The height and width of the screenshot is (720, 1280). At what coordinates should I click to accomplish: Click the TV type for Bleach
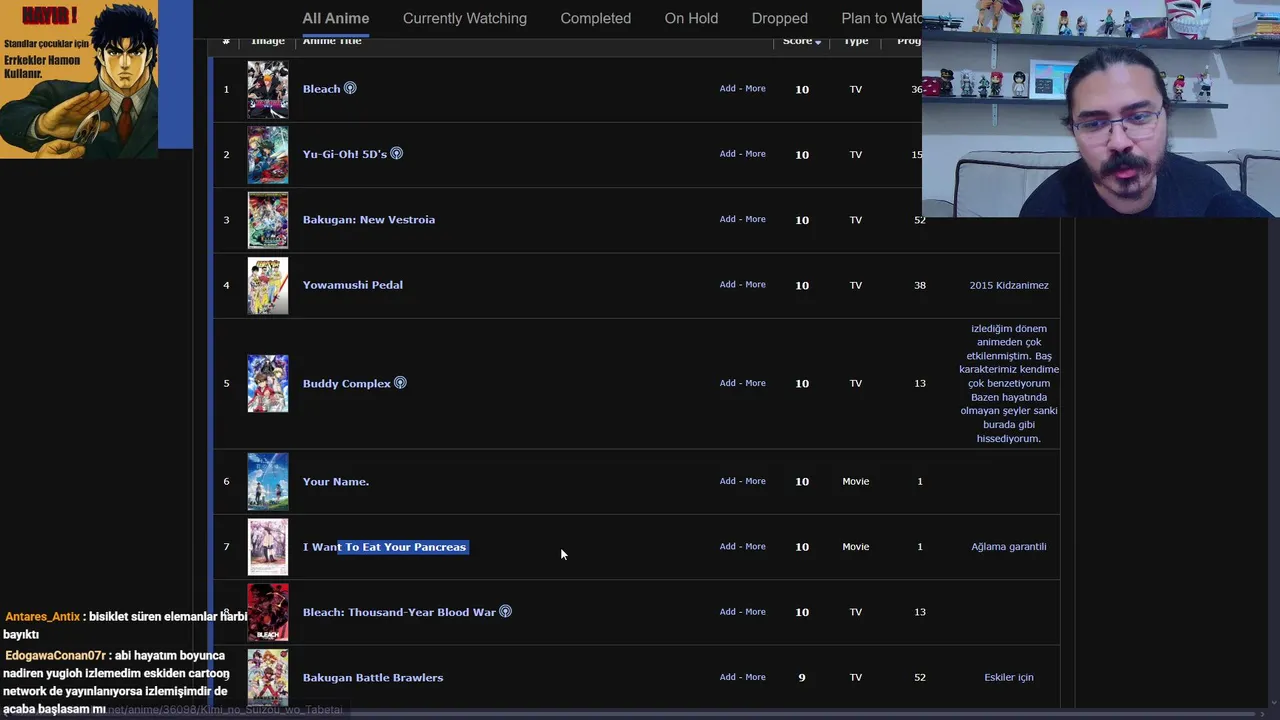tap(856, 89)
